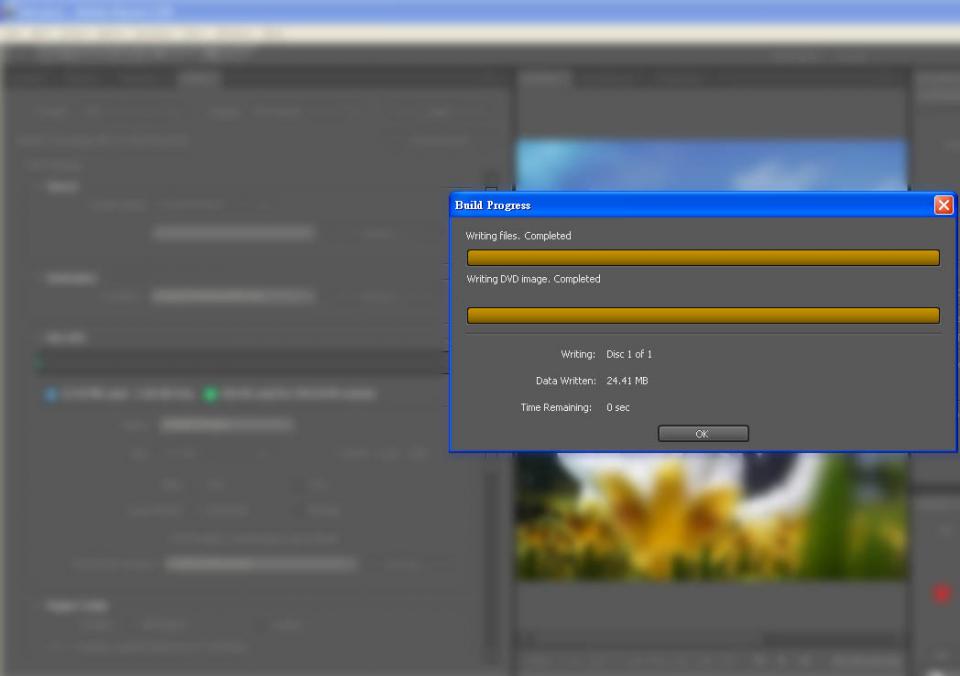Viewport: 960px width, 676px height.
Task: Click OK in Build Progress dialog
Action: click(x=703, y=434)
